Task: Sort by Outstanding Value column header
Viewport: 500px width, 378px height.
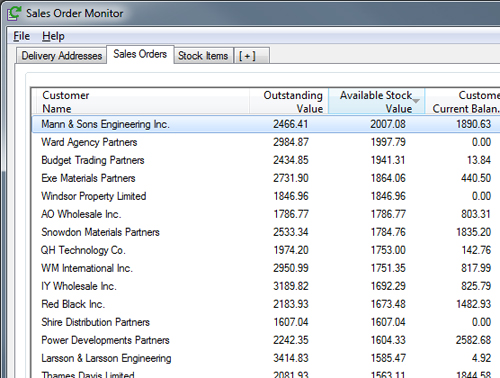Action: [x=289, y=102]
